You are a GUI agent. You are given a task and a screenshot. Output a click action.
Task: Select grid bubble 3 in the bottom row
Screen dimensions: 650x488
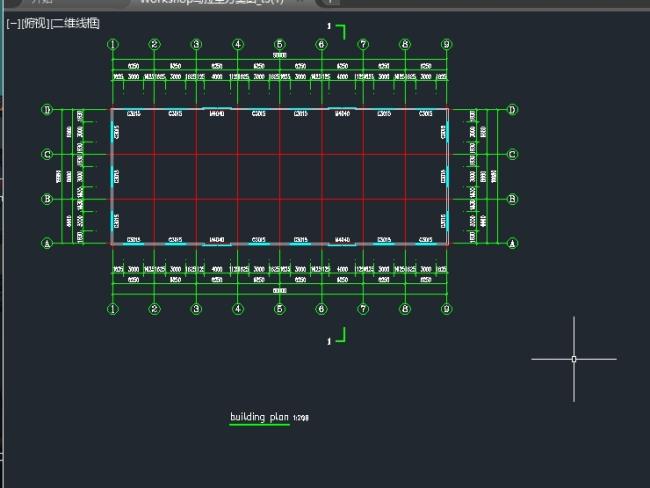tap(196, 309)
